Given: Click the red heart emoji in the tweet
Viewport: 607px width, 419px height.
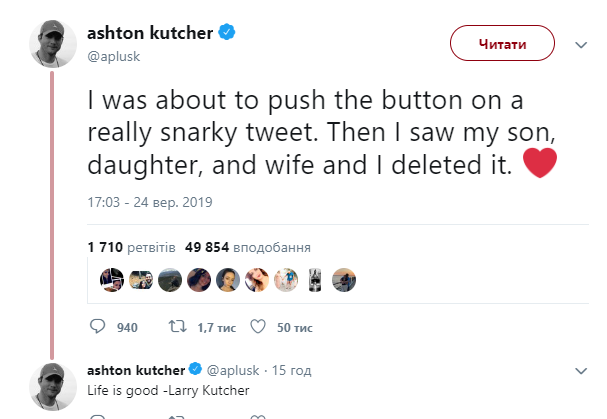Looking at the screenshot, I should click(x=539, y=162).
